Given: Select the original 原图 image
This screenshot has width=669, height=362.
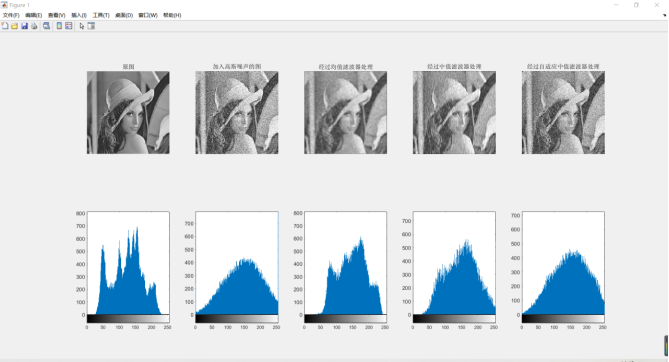Looking at the screenshot, I should click(x=128, y=112).
